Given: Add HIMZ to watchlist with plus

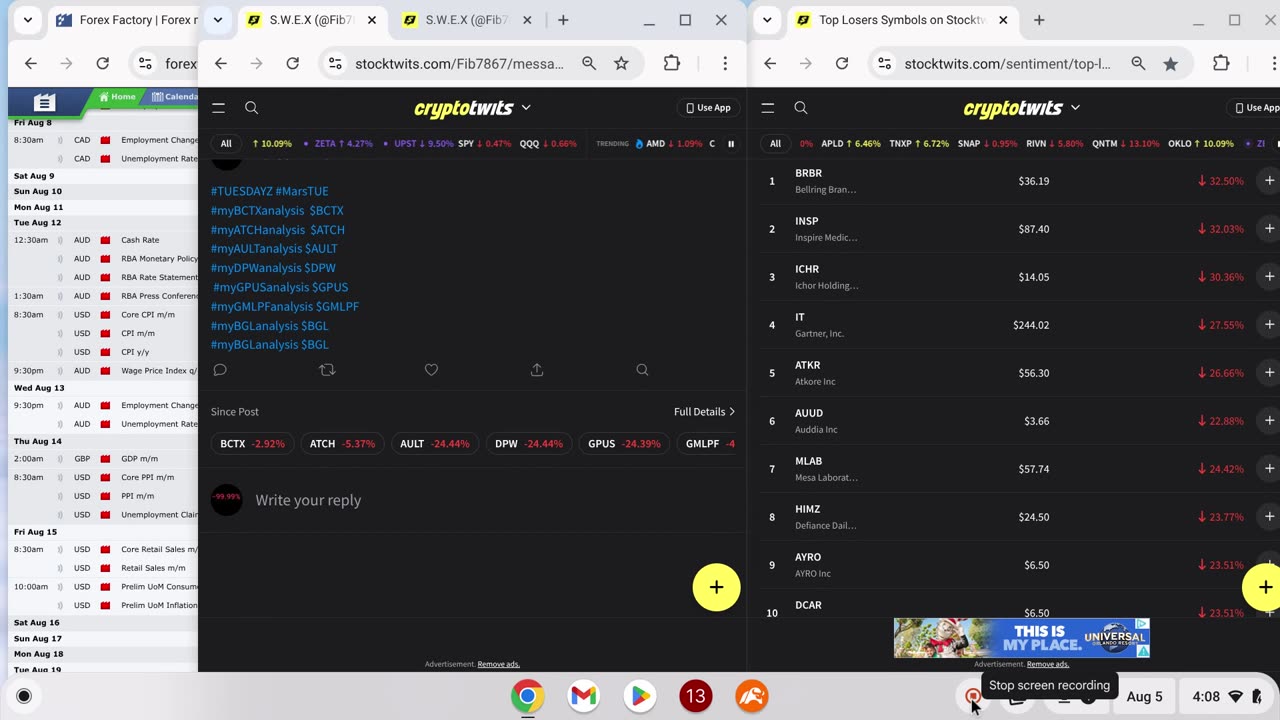Looking at the screenshot, I should tap(1269, 517).
